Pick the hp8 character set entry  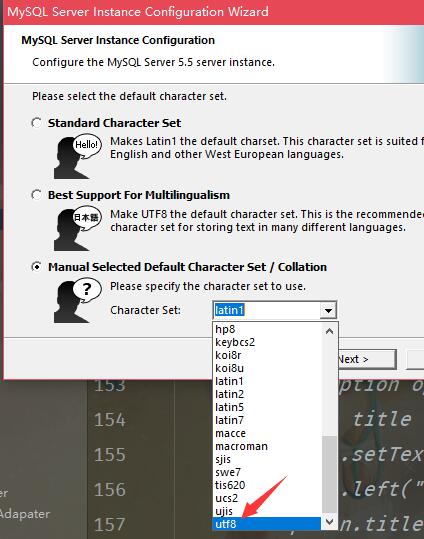pos(267,329)
